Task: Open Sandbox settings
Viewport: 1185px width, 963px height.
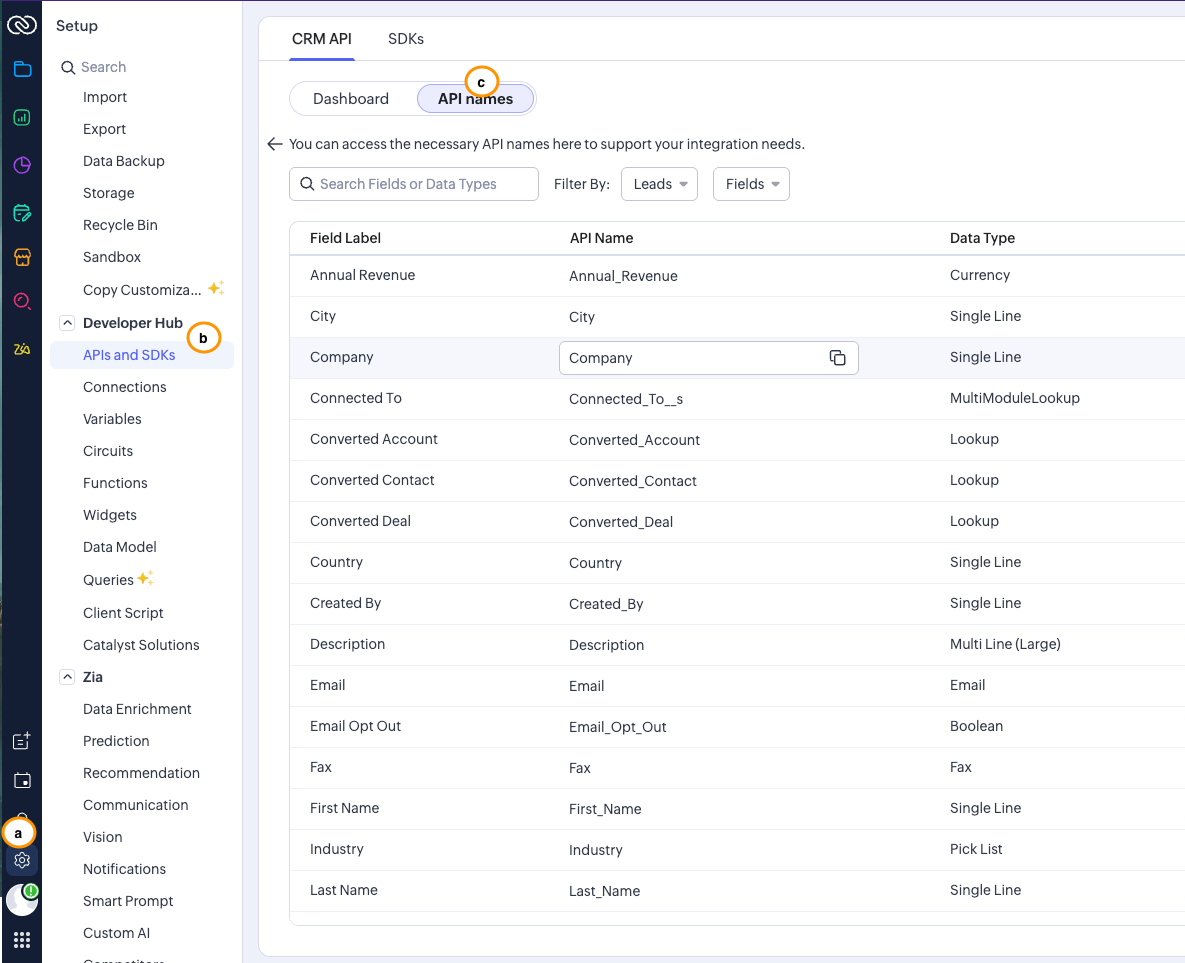Action: [x=112, y=257]
